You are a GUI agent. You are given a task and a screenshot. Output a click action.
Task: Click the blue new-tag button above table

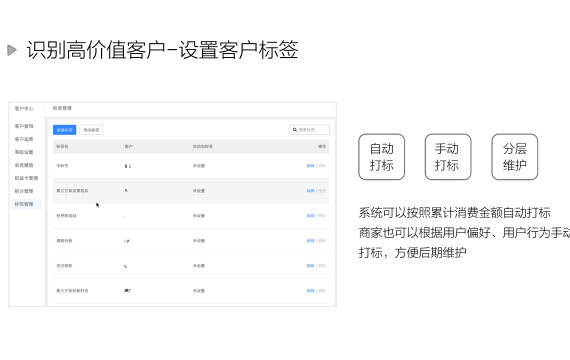coord(64,130)
